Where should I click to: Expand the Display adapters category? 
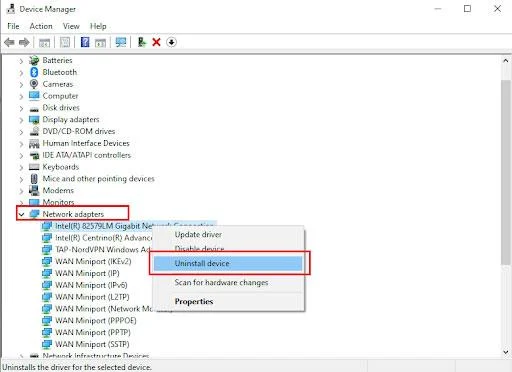pyautogui.click(x=21, y=120)
